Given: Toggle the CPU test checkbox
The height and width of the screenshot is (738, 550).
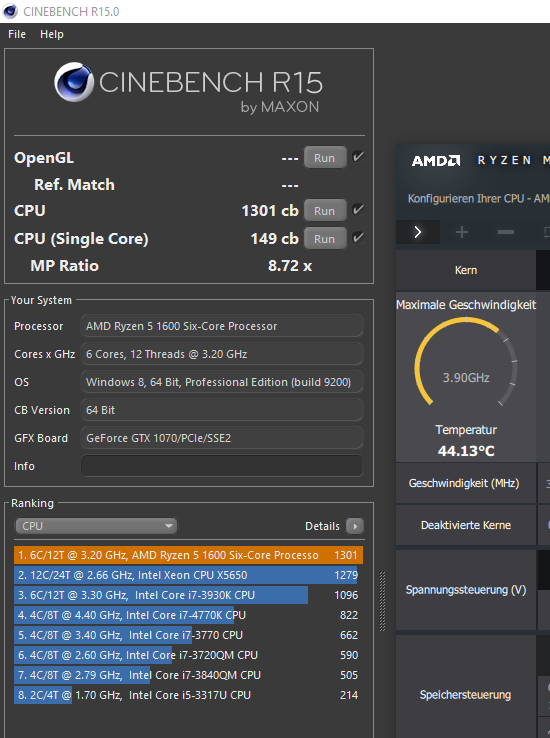Looking at the screenshot, I should [358, 209].
